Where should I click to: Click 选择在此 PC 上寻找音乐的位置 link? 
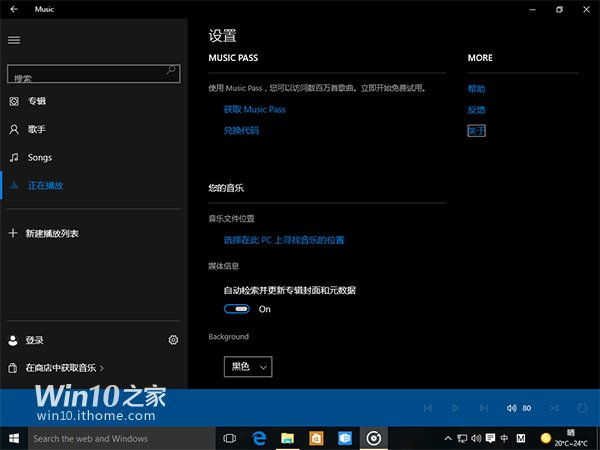click(284, 240)
